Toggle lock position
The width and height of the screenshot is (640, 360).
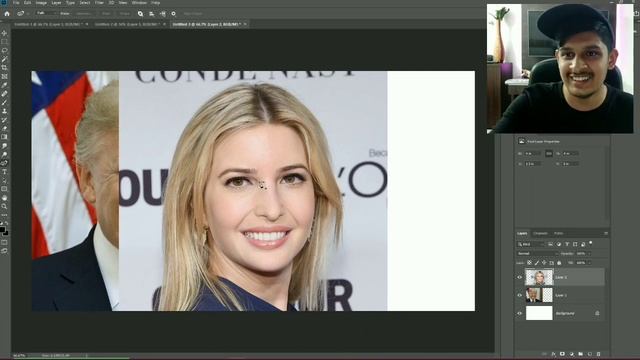[x=544, y=263]
